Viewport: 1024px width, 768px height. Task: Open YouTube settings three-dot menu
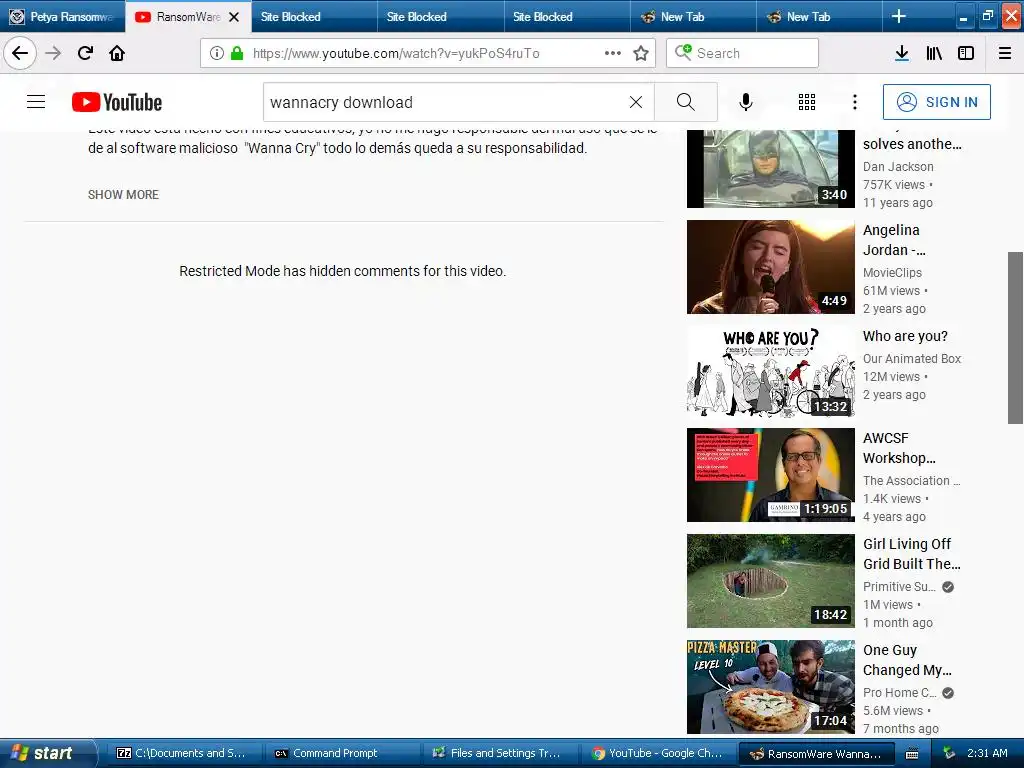(x=855, y=102)
